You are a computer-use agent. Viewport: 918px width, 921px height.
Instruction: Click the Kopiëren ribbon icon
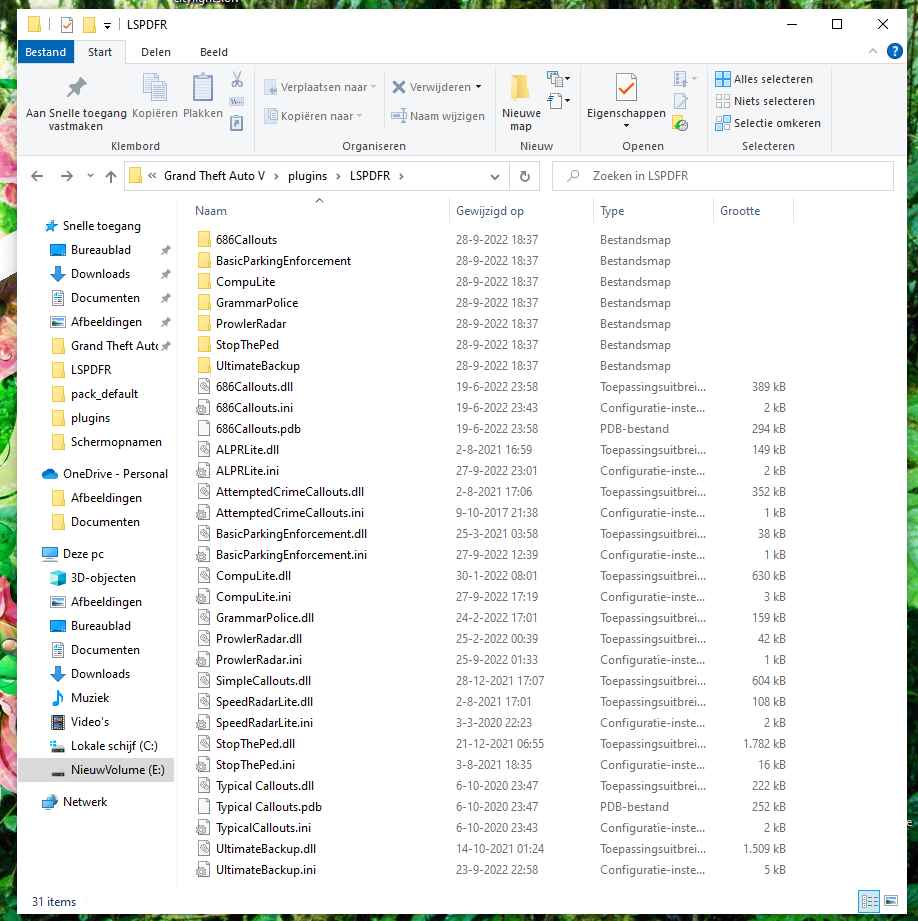[155, 96]
